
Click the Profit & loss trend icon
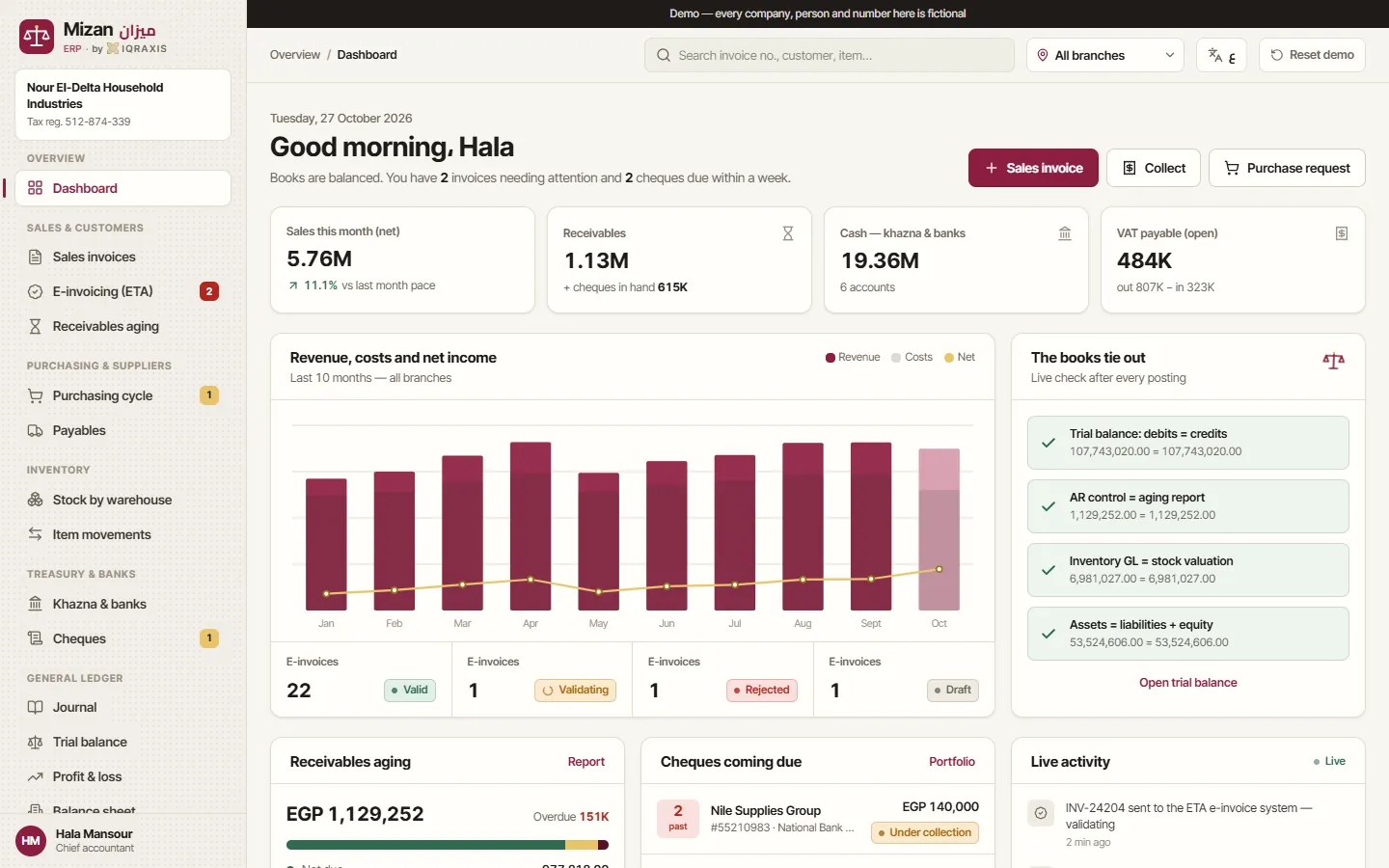click(x=36, y=776)
